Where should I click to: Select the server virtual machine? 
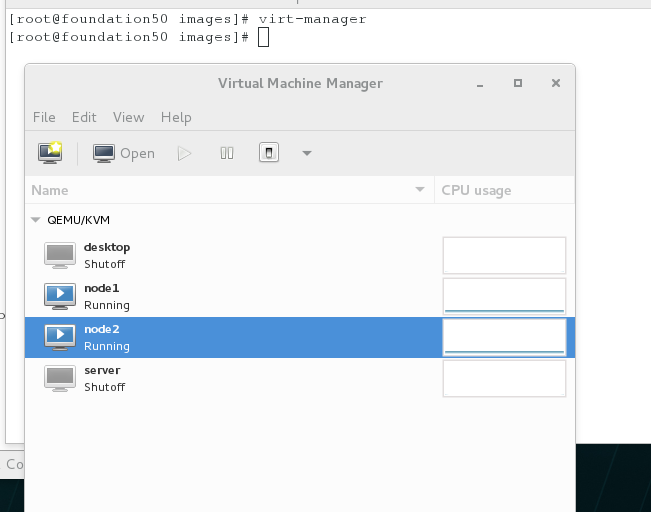click(300, 378)
